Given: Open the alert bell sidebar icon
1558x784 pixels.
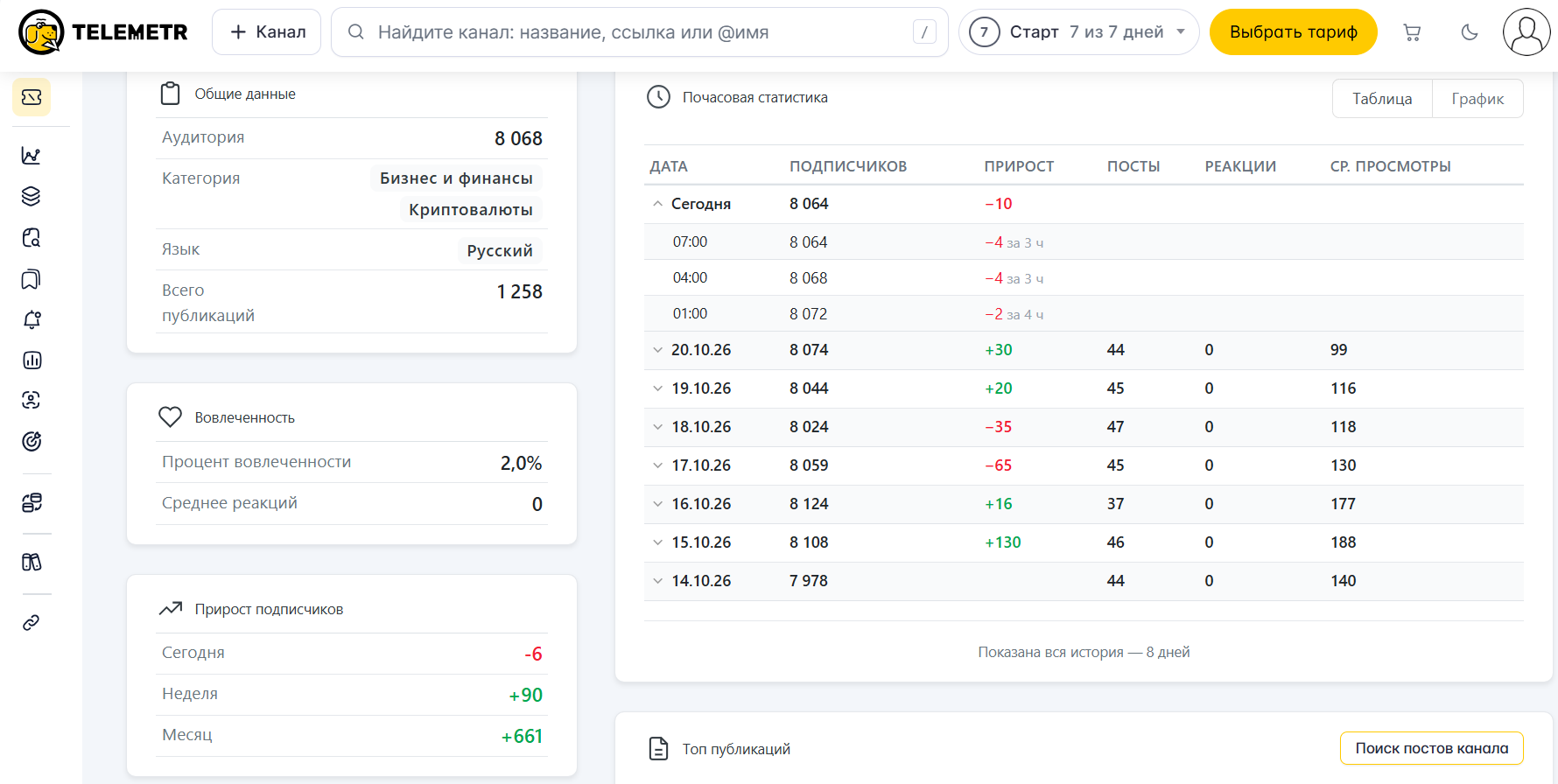Looking at the screenshot, I should pyautogui.click(x=32, y=319).
